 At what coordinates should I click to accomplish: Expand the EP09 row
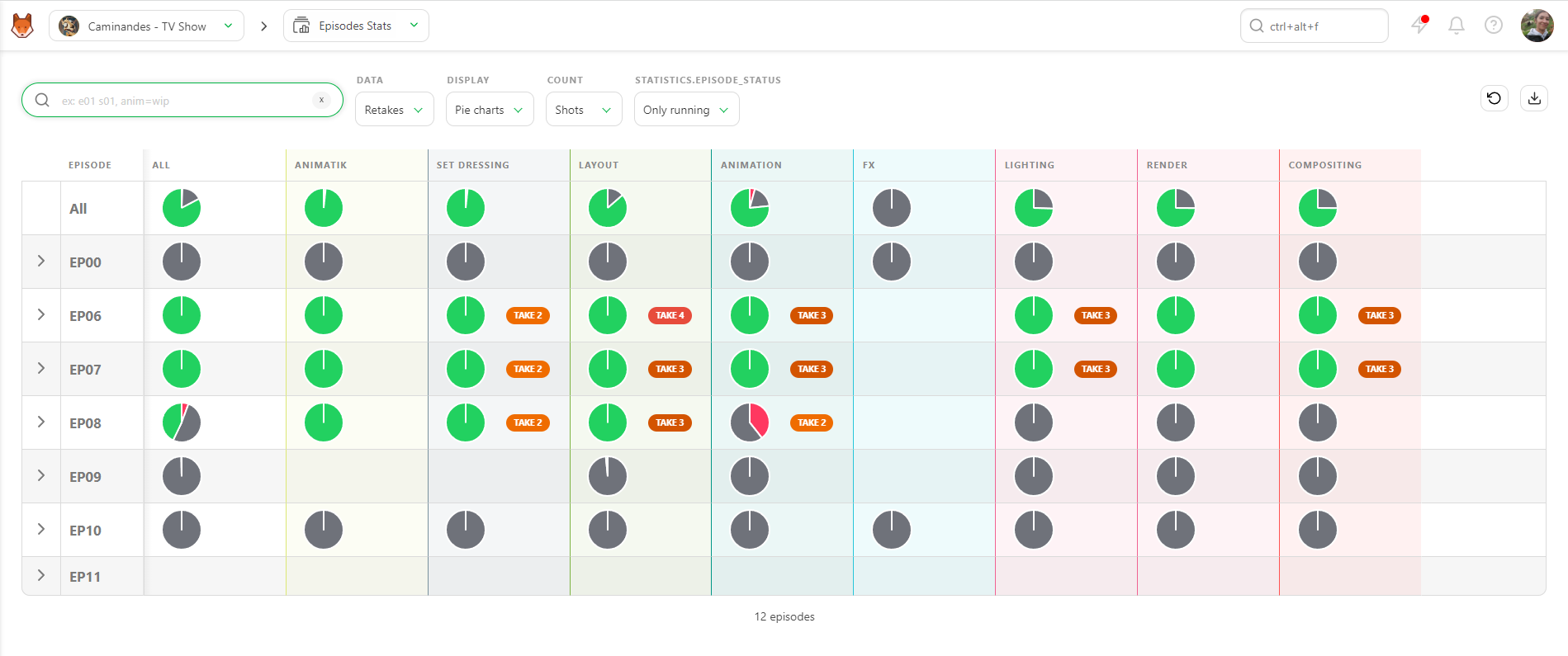[41, 475]
